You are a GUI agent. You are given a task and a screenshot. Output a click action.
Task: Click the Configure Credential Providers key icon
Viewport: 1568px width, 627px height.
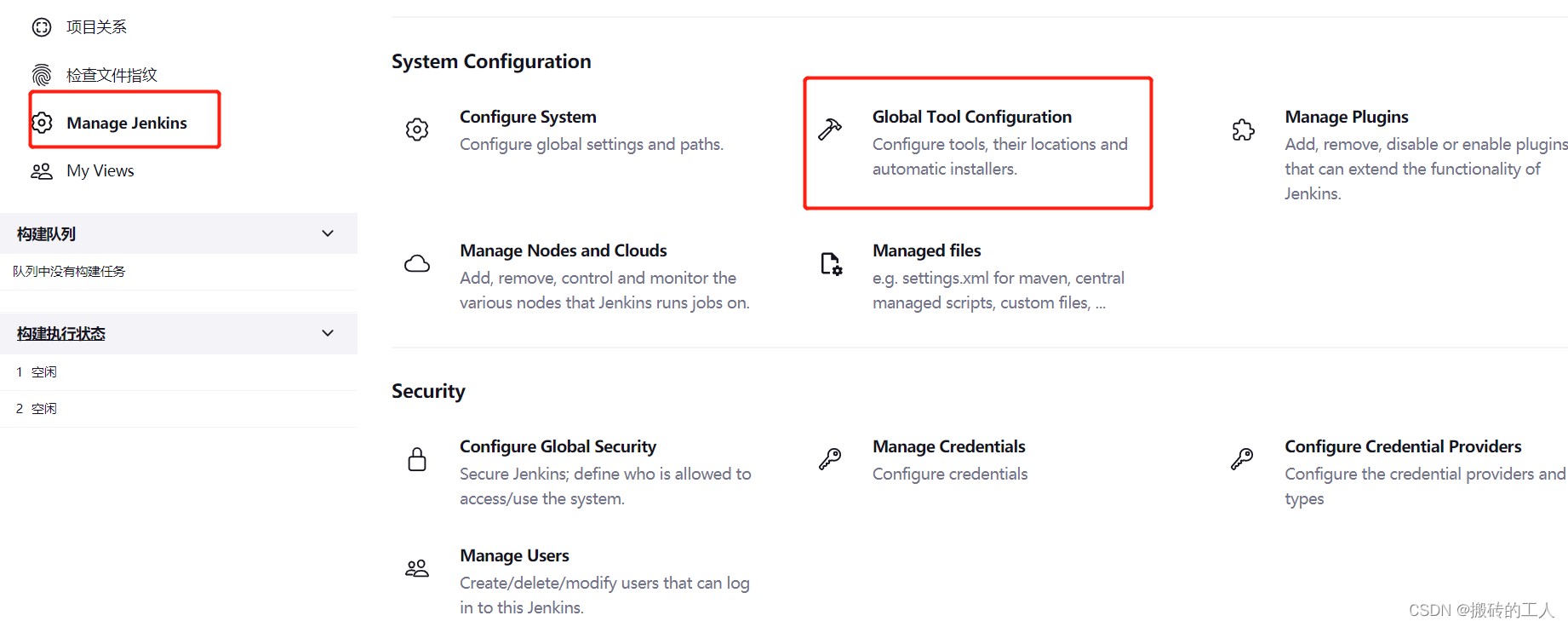[x=1242, y=459]
